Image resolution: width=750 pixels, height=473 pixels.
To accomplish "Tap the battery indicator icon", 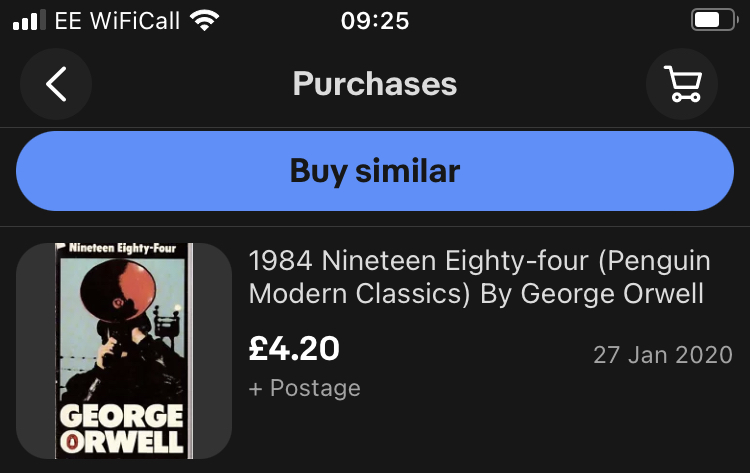I will point(712,21).
